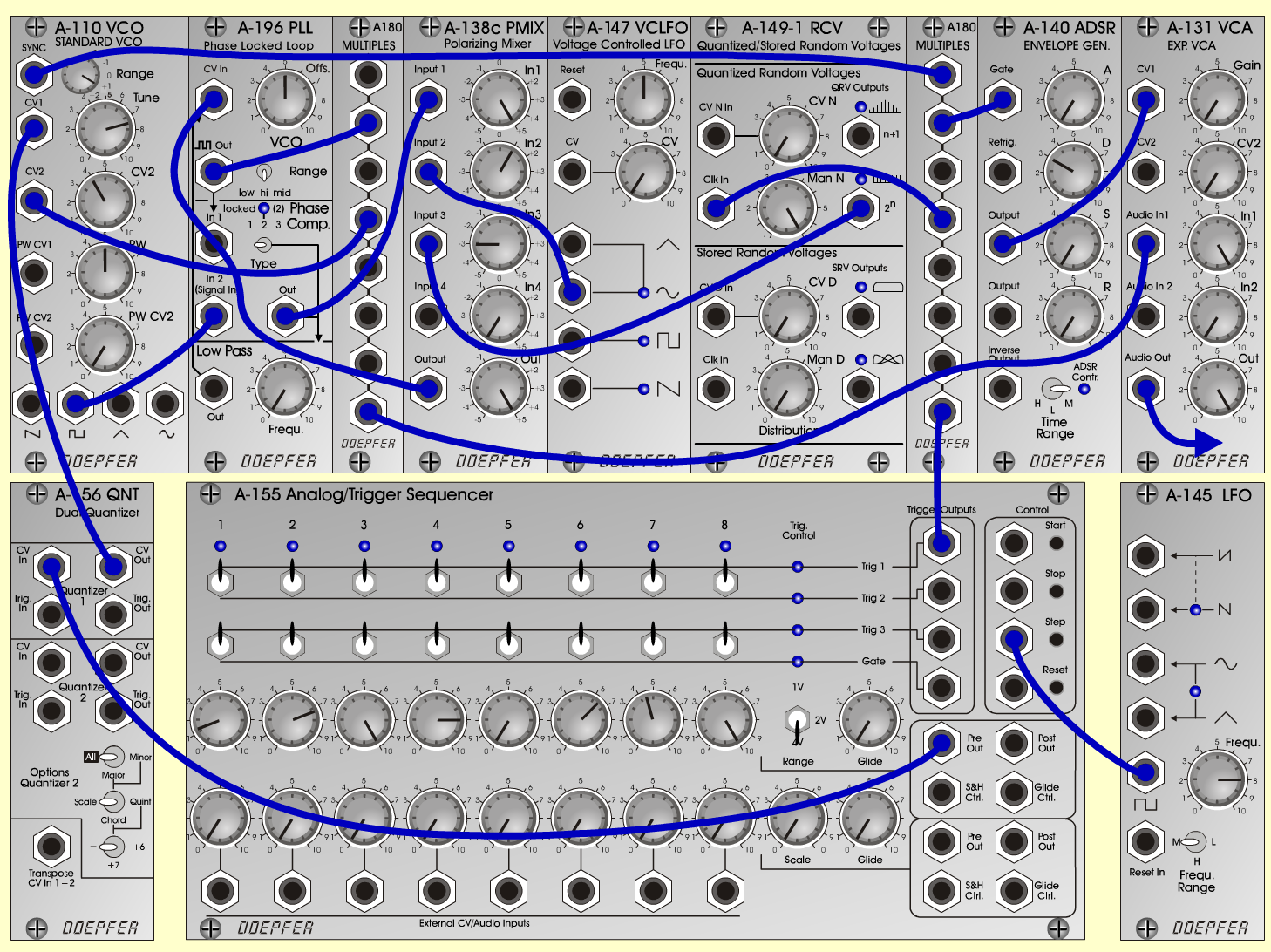
Task: Click the A-149-1 2^n output jack
Action: (860, 207)
